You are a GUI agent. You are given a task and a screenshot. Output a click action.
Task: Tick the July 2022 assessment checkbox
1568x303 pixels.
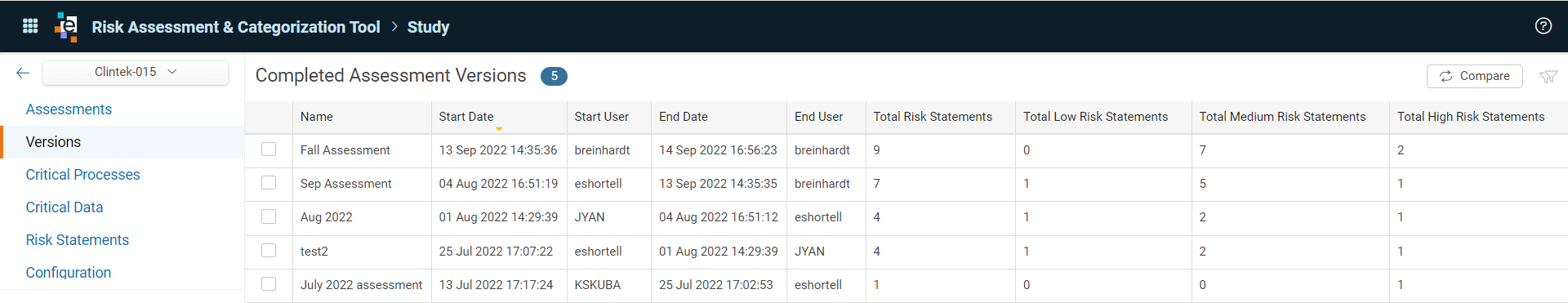click(269, 284)
